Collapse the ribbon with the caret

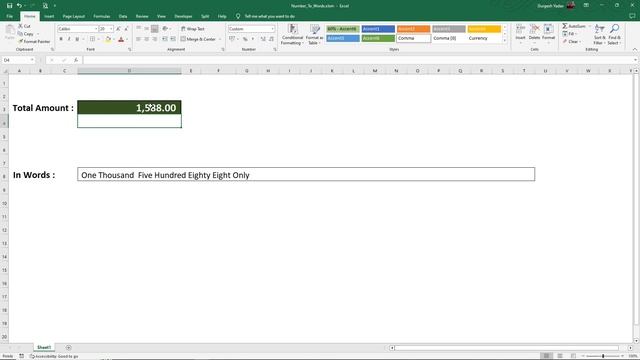pyautogui.click(x=635, y=49)
